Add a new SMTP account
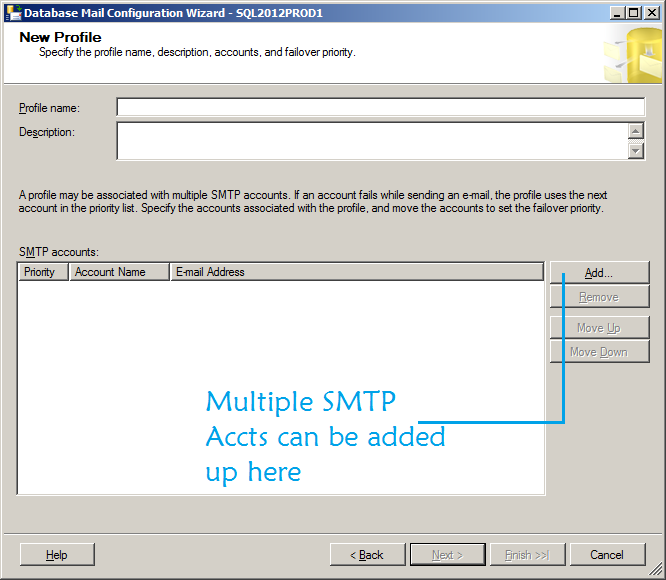 click(x=599, y=273)
